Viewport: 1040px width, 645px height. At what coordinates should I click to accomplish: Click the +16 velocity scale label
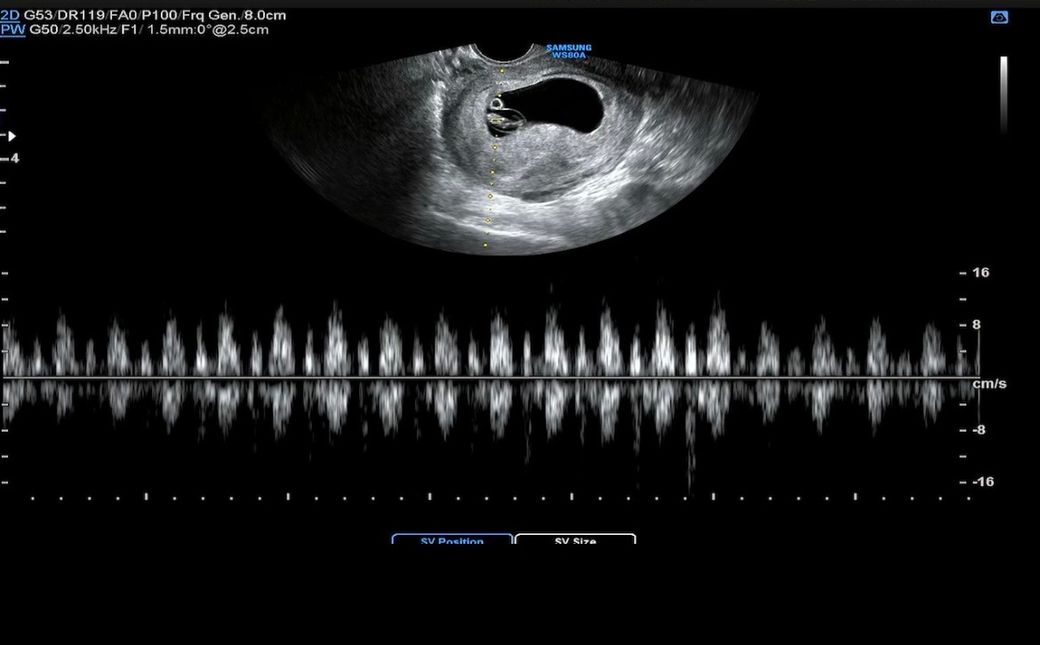980,272
